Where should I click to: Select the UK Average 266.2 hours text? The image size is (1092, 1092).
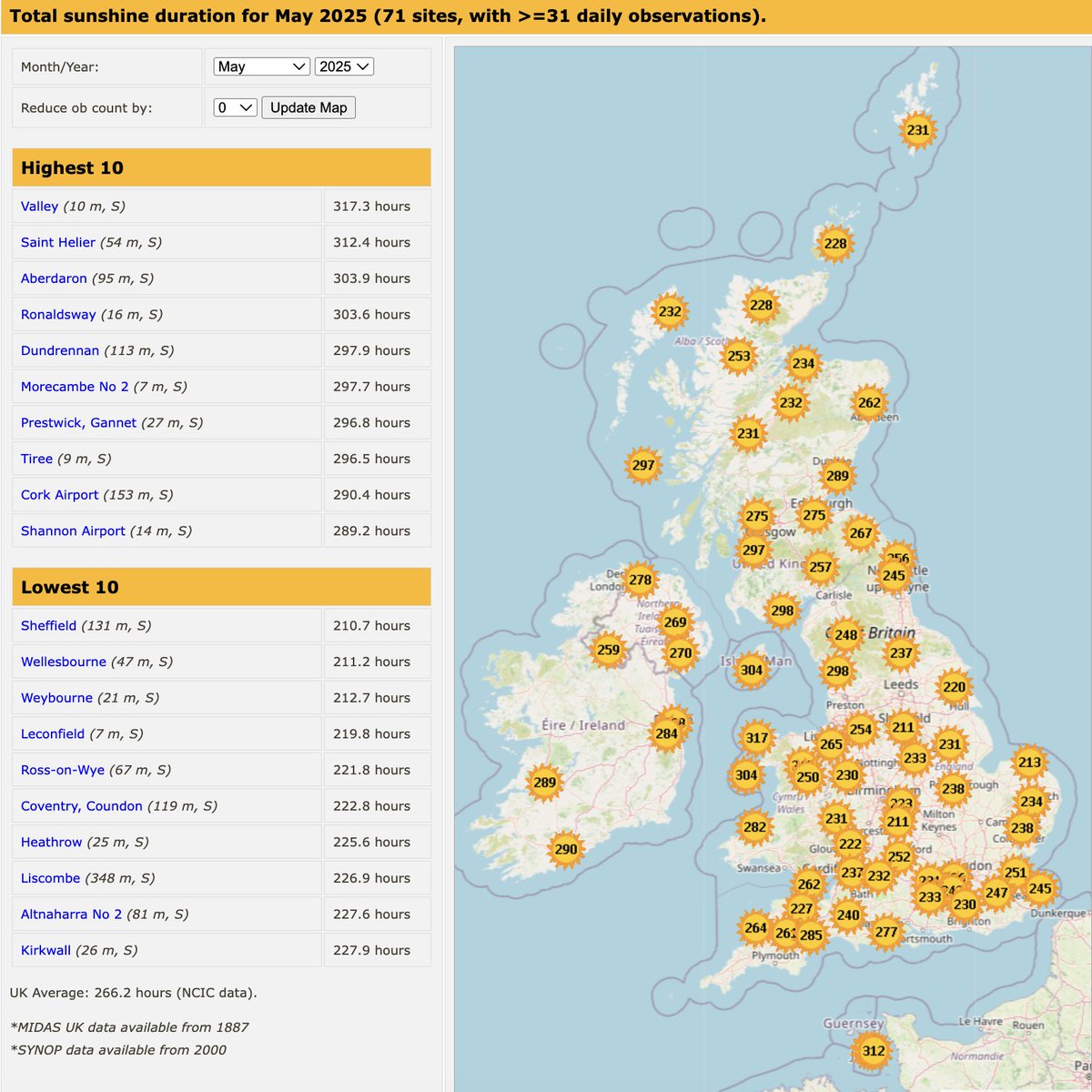tap(133, 993)
